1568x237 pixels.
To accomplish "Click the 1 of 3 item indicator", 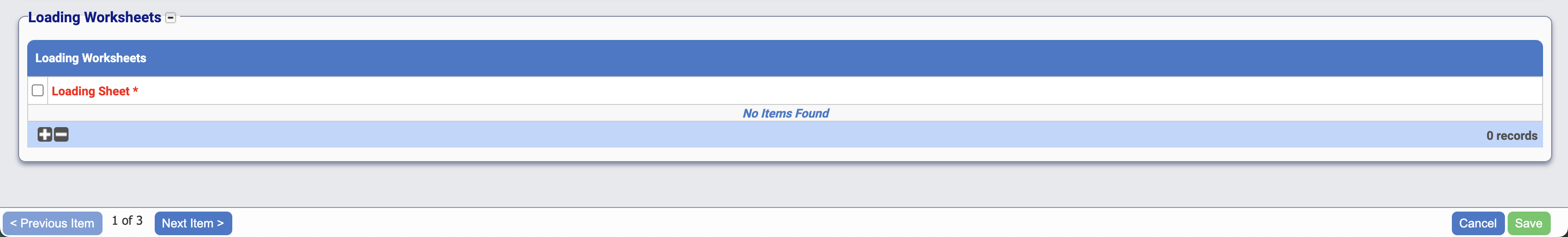I will point(127,221).
